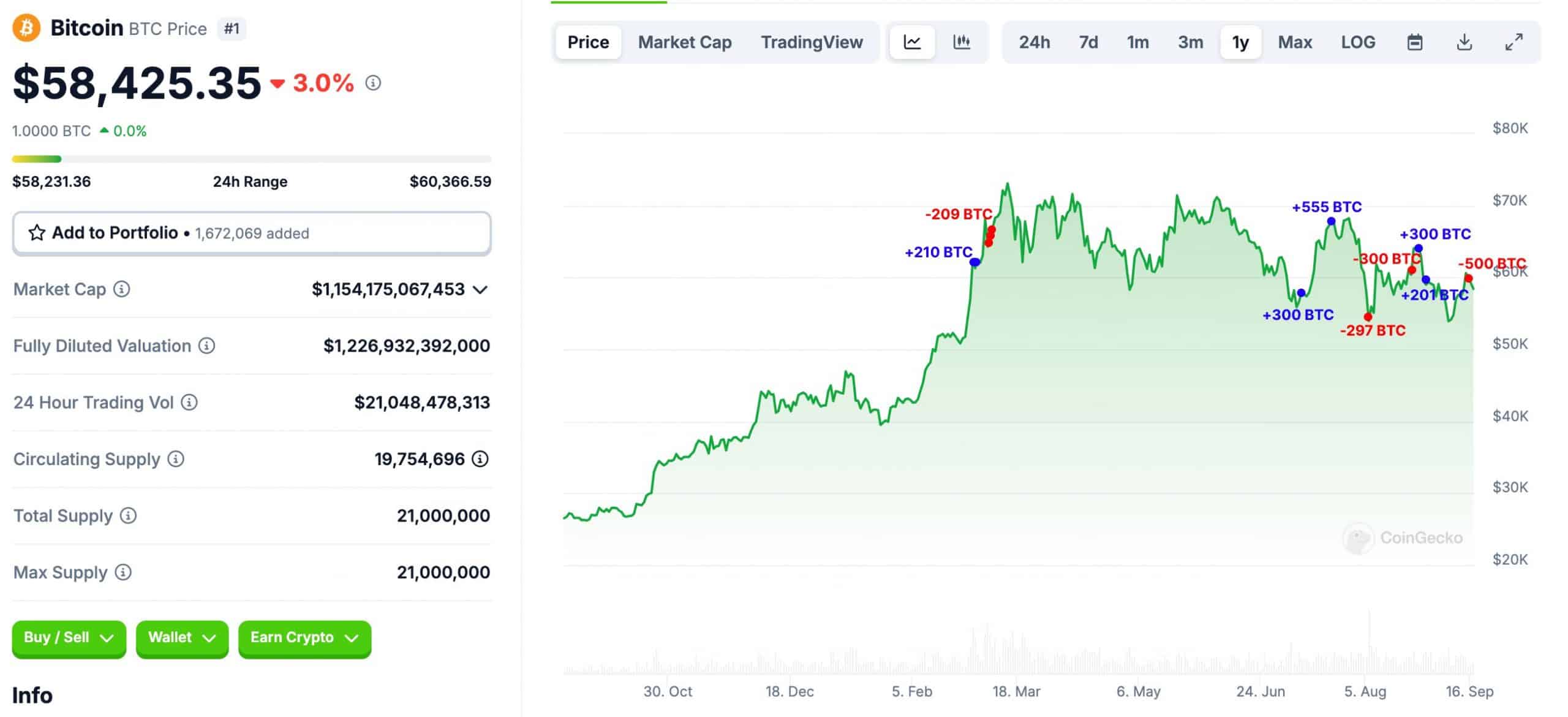Enable the LOG scale toggle
Image resolution: width=1568 pixels, height=717 pixels.
pos(1359,42)
